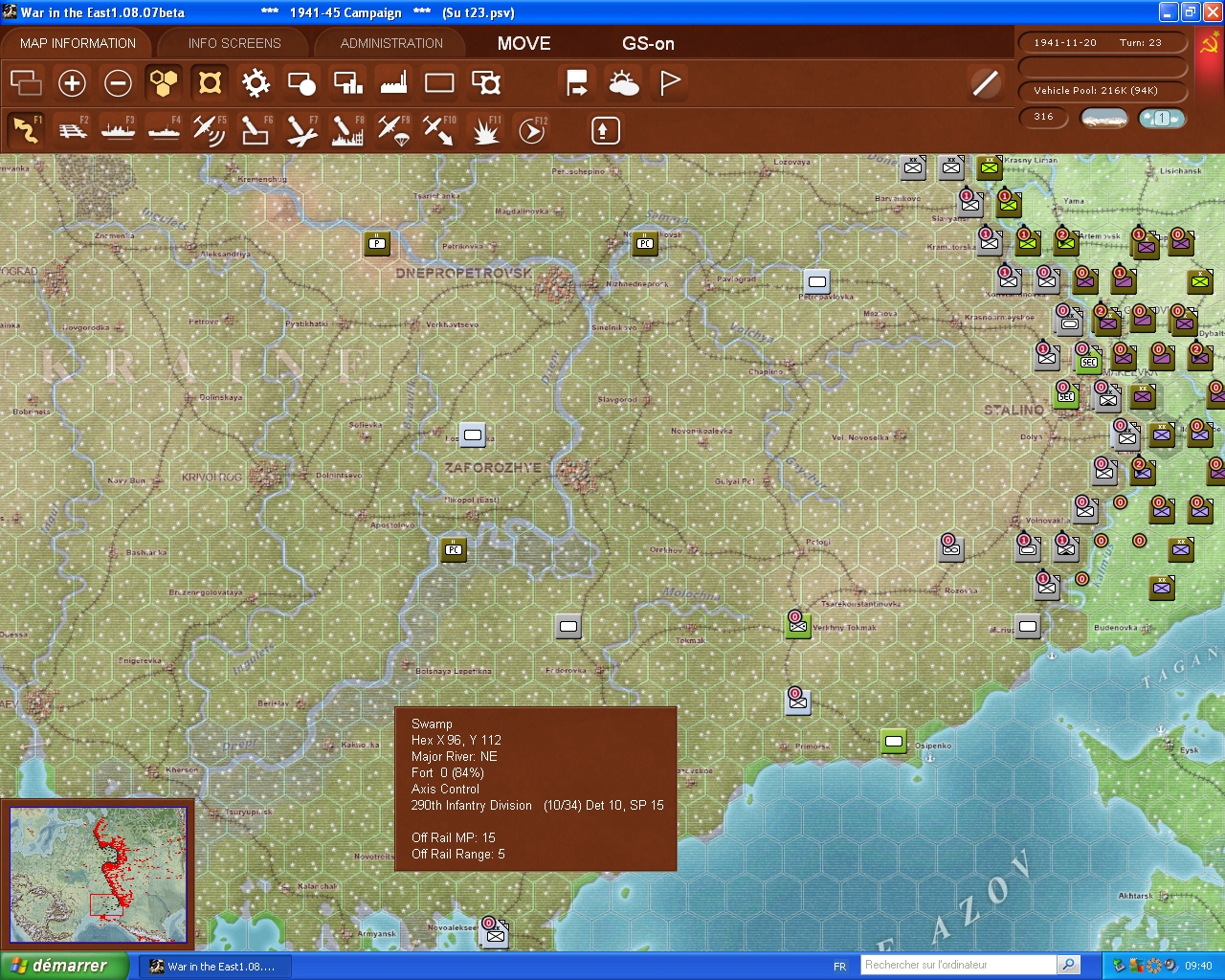Click the rectangle-with-gear overlay icon
This screenshot has width=1225, height=980.
click(x=486, y=83)
